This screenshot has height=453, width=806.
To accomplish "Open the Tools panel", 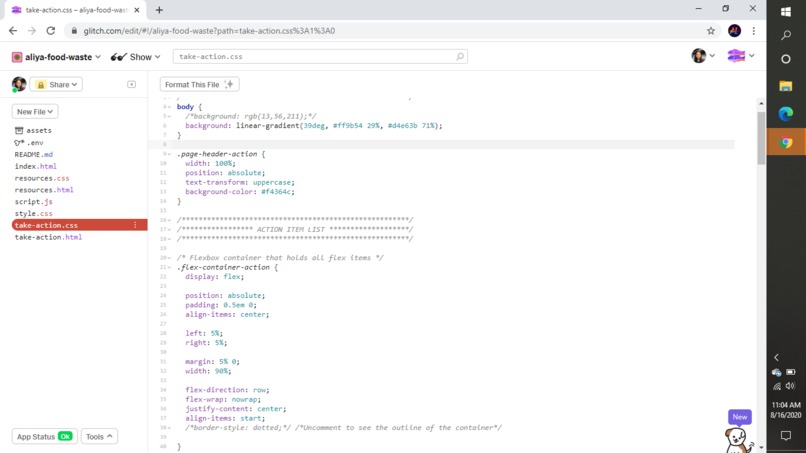I will click(x=99, y=437).
